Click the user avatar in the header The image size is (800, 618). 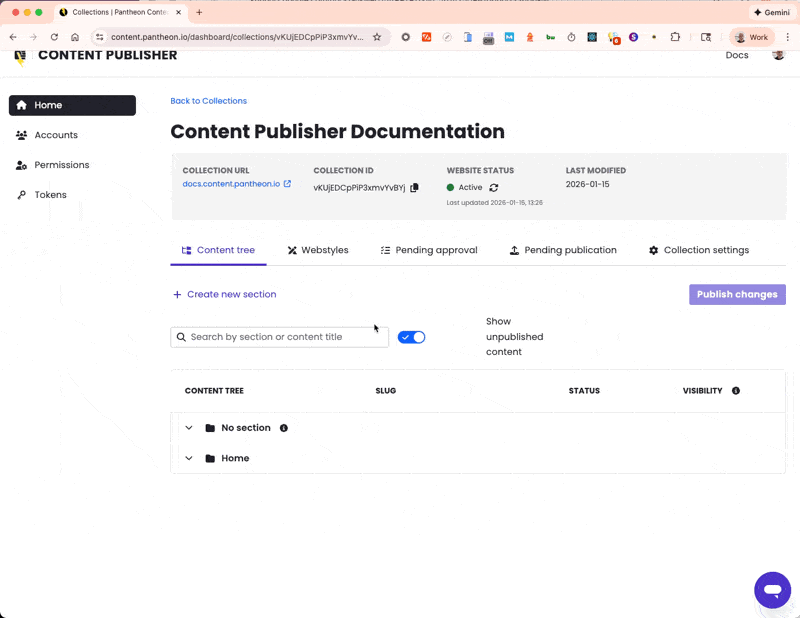click(778, 55)
